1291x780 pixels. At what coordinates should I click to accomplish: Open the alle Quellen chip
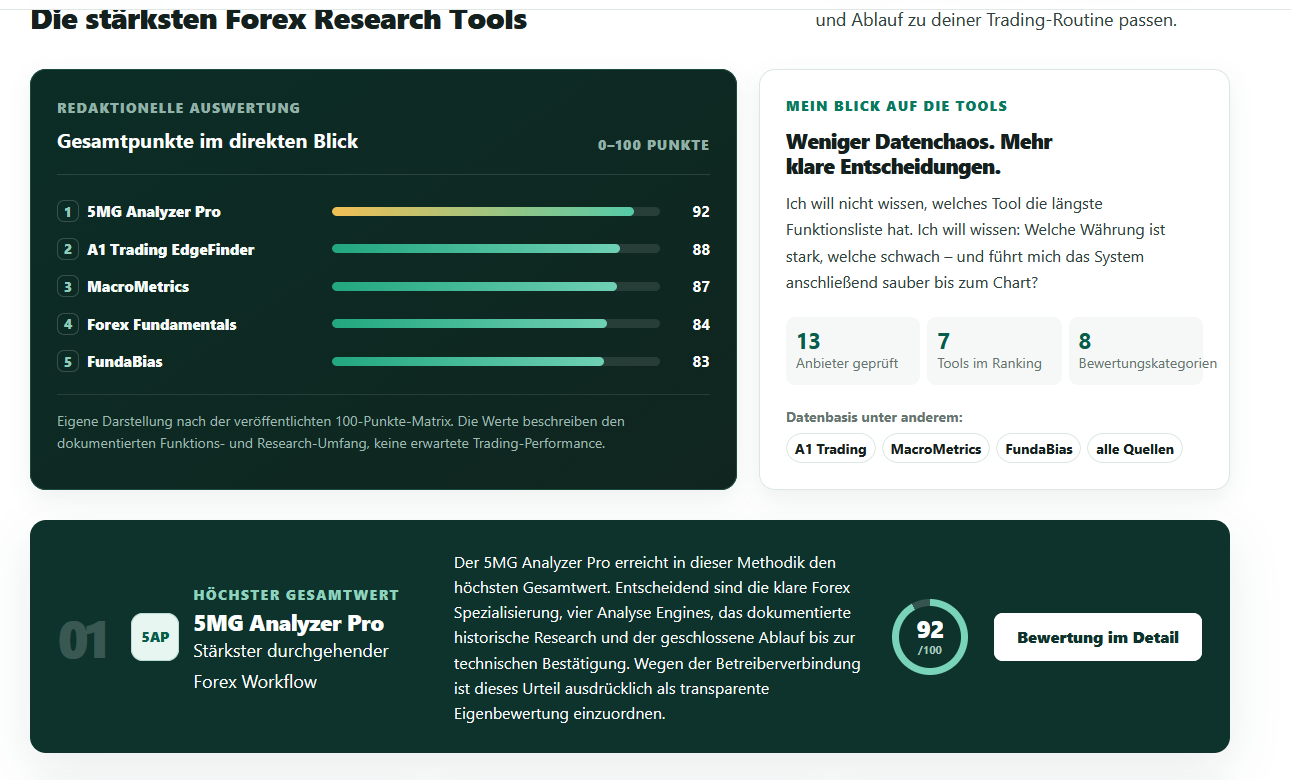click(1135, 449)
